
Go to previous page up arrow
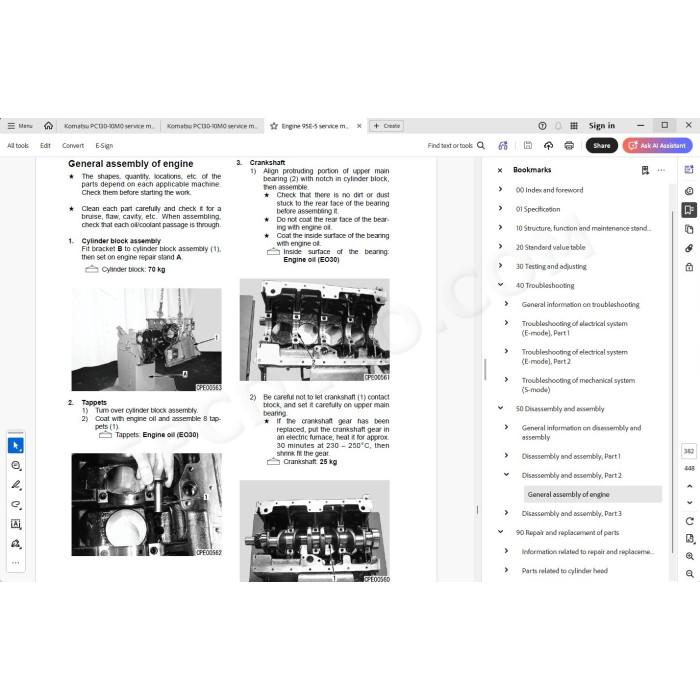coord(689,486)
